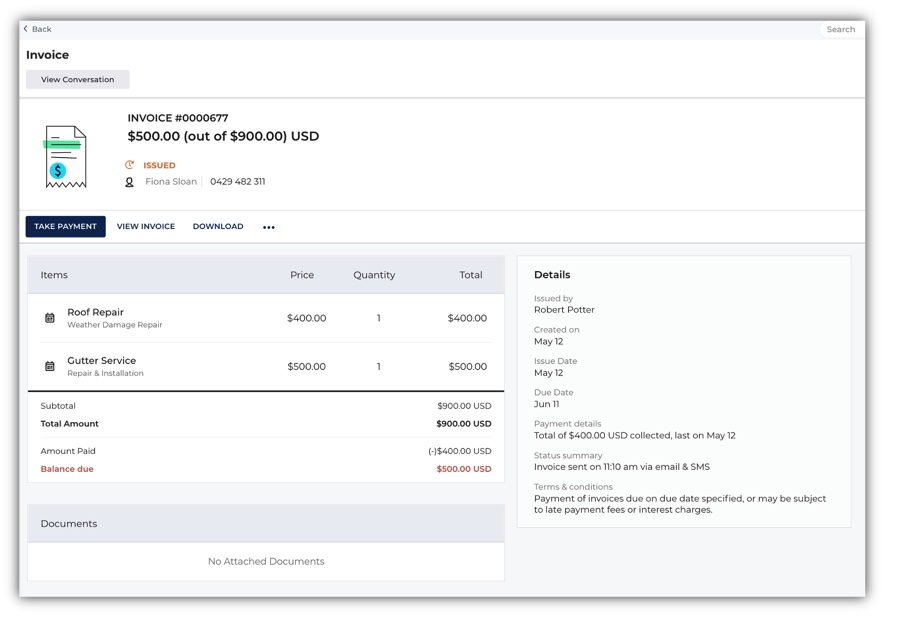Click the Take Payment button
This screenshot has width=901, height=618.
[x=66, y=227]
